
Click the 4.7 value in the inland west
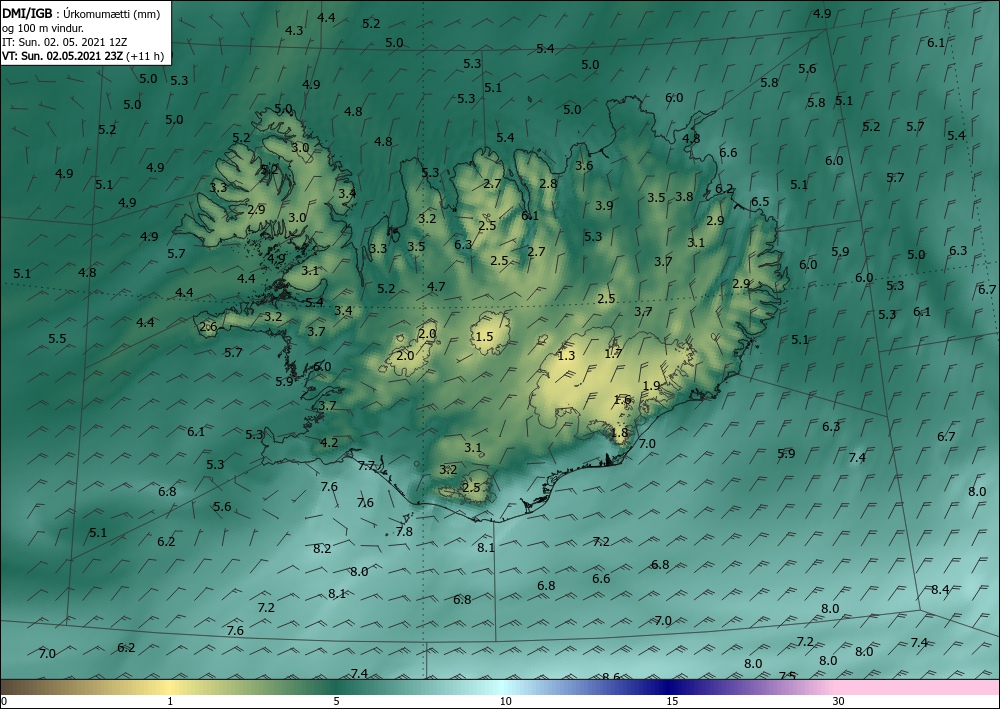pos(436,287)
